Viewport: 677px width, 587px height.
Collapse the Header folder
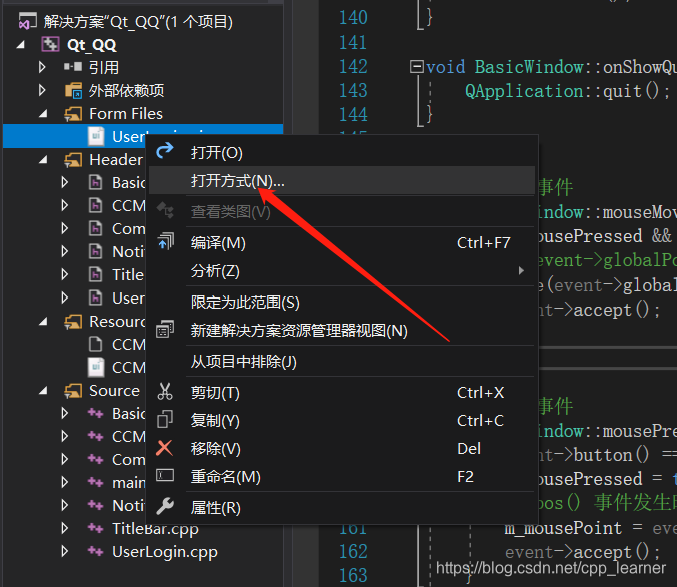click(x=43, y=160)
